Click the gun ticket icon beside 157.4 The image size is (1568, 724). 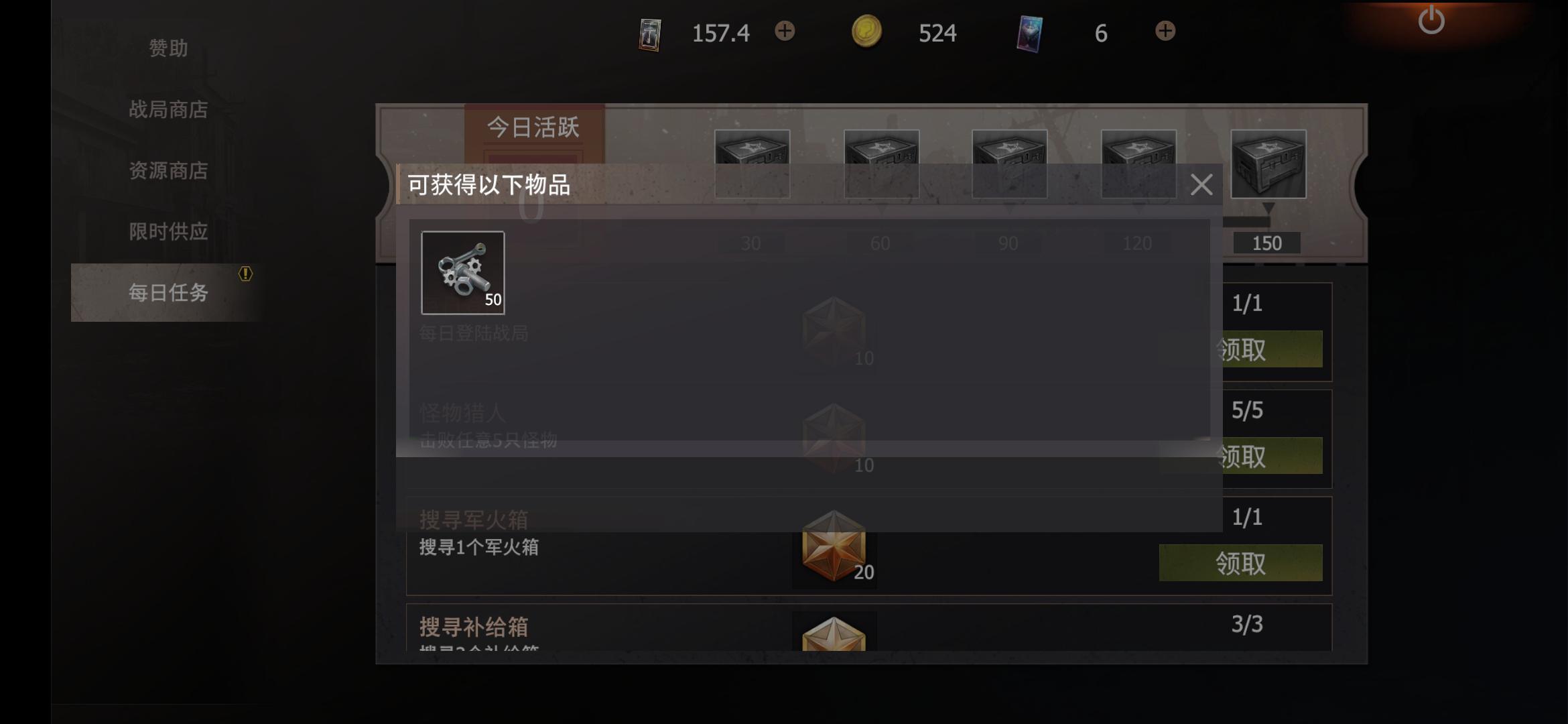tap(649, 34)
